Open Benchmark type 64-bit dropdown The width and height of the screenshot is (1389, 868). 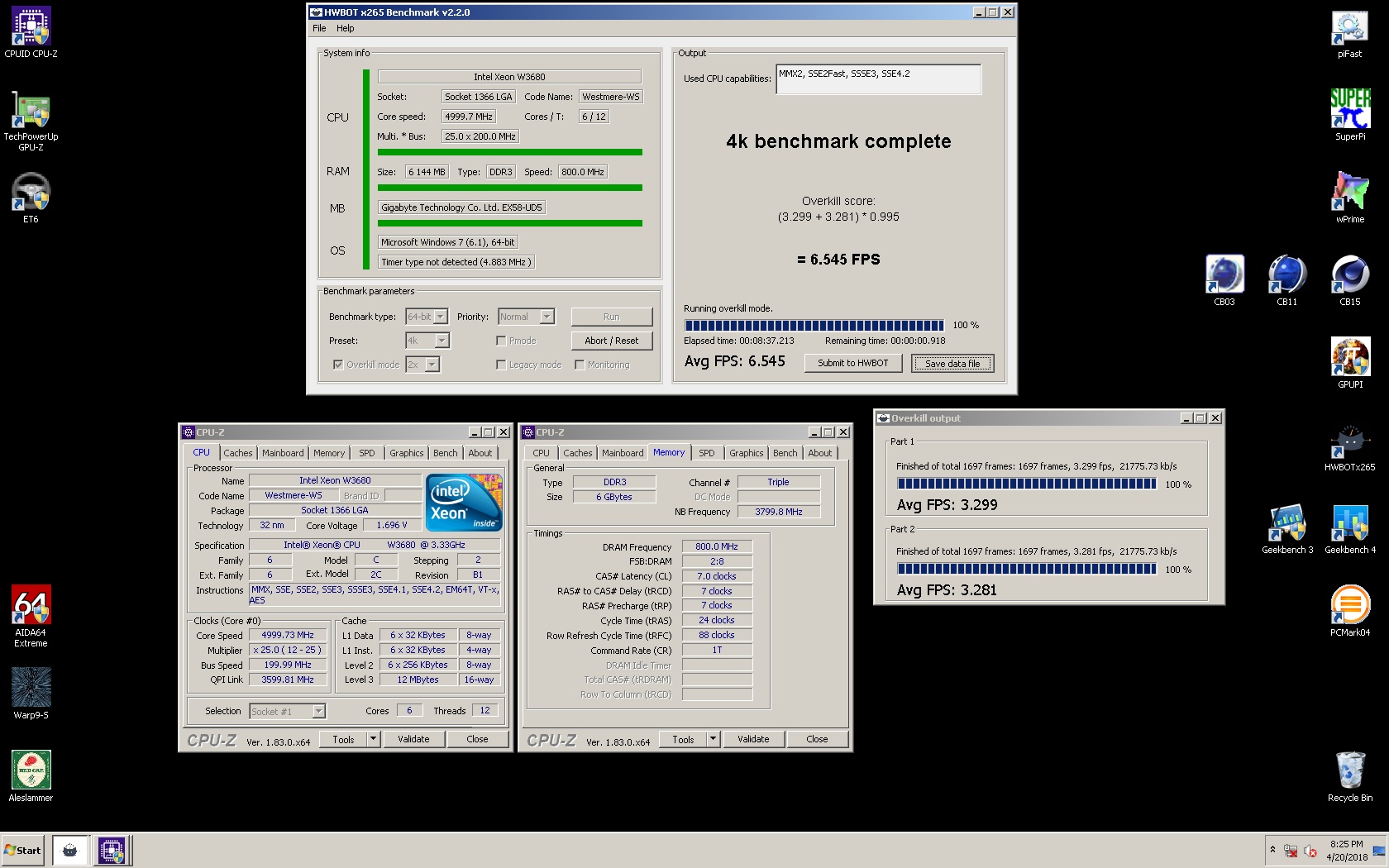427,317
